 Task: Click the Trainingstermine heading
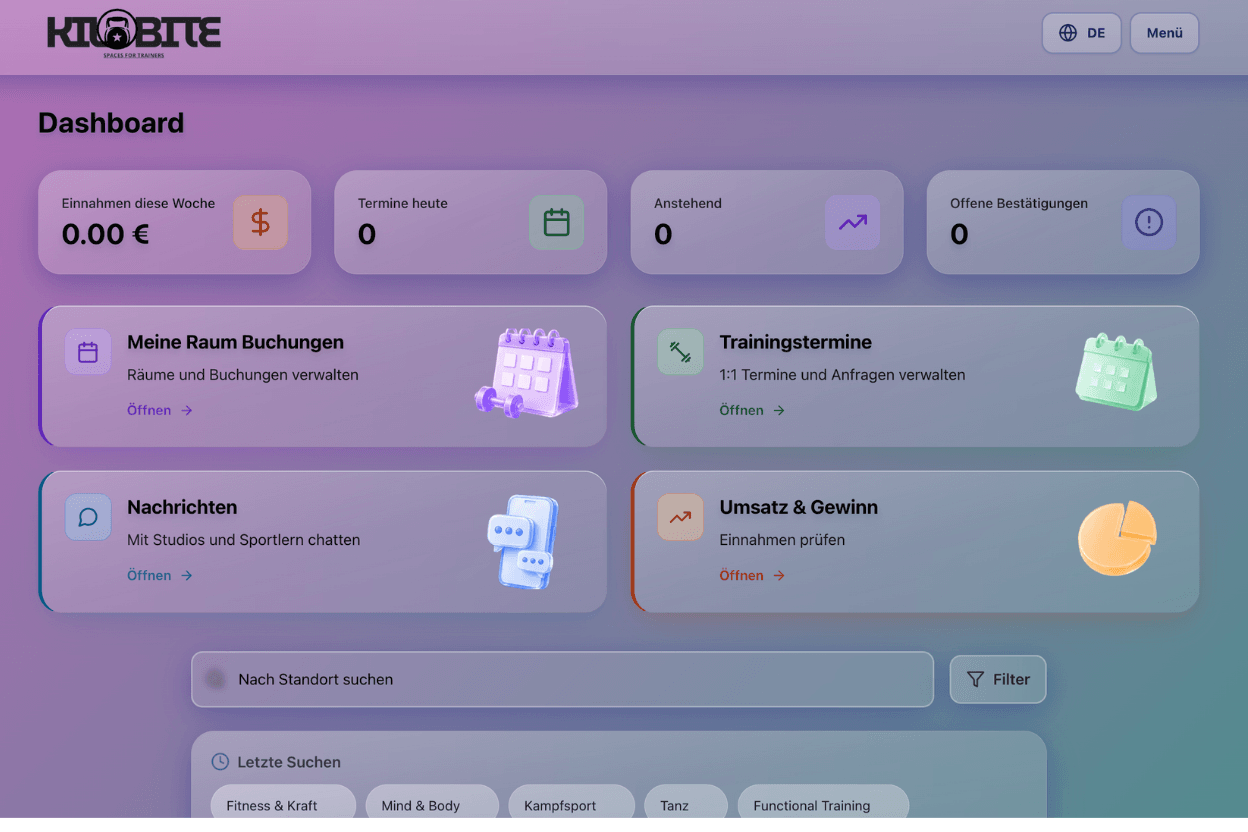pyautogui.click(x=796, y=342)
